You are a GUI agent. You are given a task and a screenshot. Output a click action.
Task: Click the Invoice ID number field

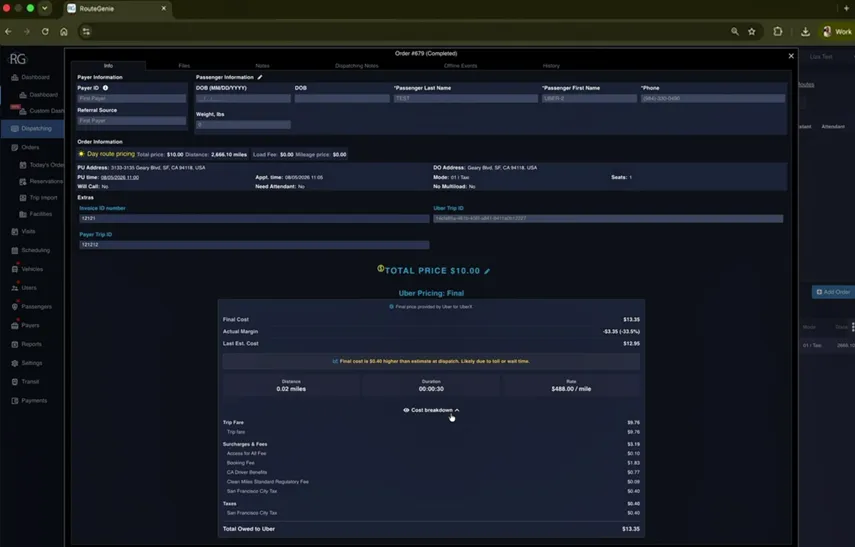[254, 219]
